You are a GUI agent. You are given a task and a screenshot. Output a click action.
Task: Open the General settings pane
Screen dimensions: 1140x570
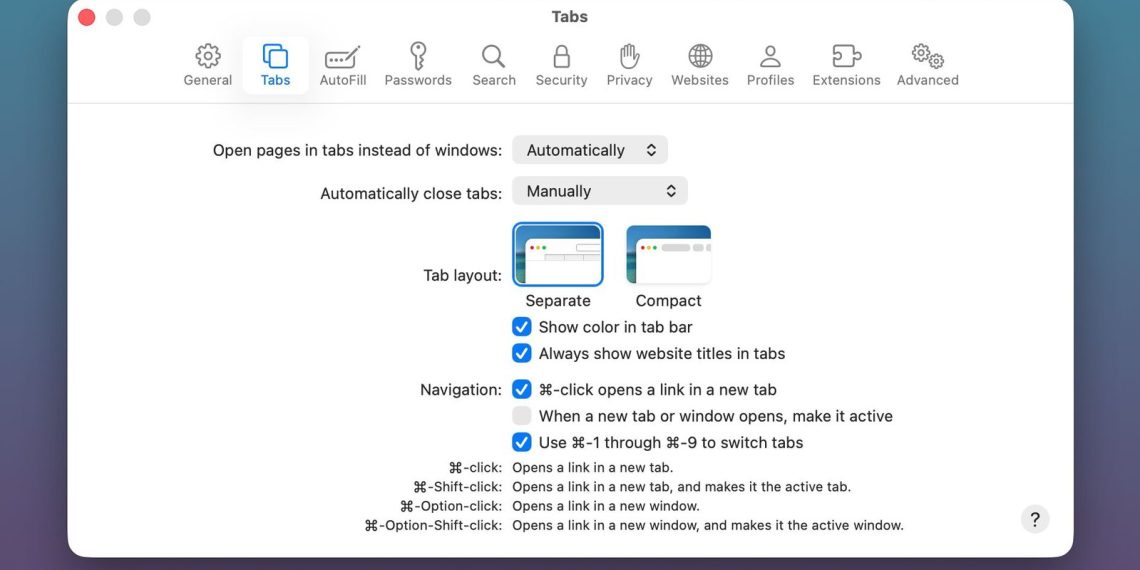(208, 65)
